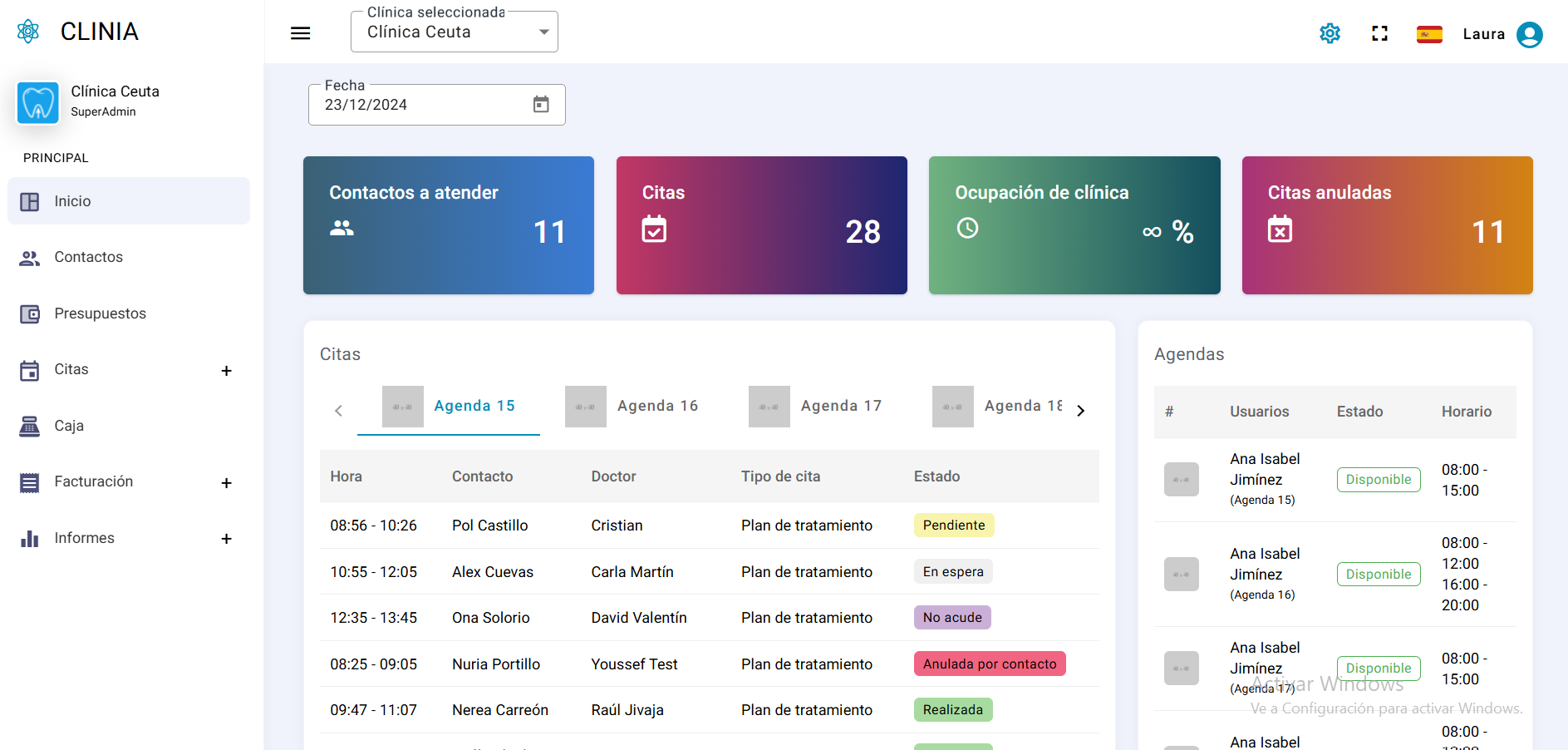Screen dimensions: 1568x750
Task: Click the Citas calendar icon in sidebar
Action: [x=30, y=370]
